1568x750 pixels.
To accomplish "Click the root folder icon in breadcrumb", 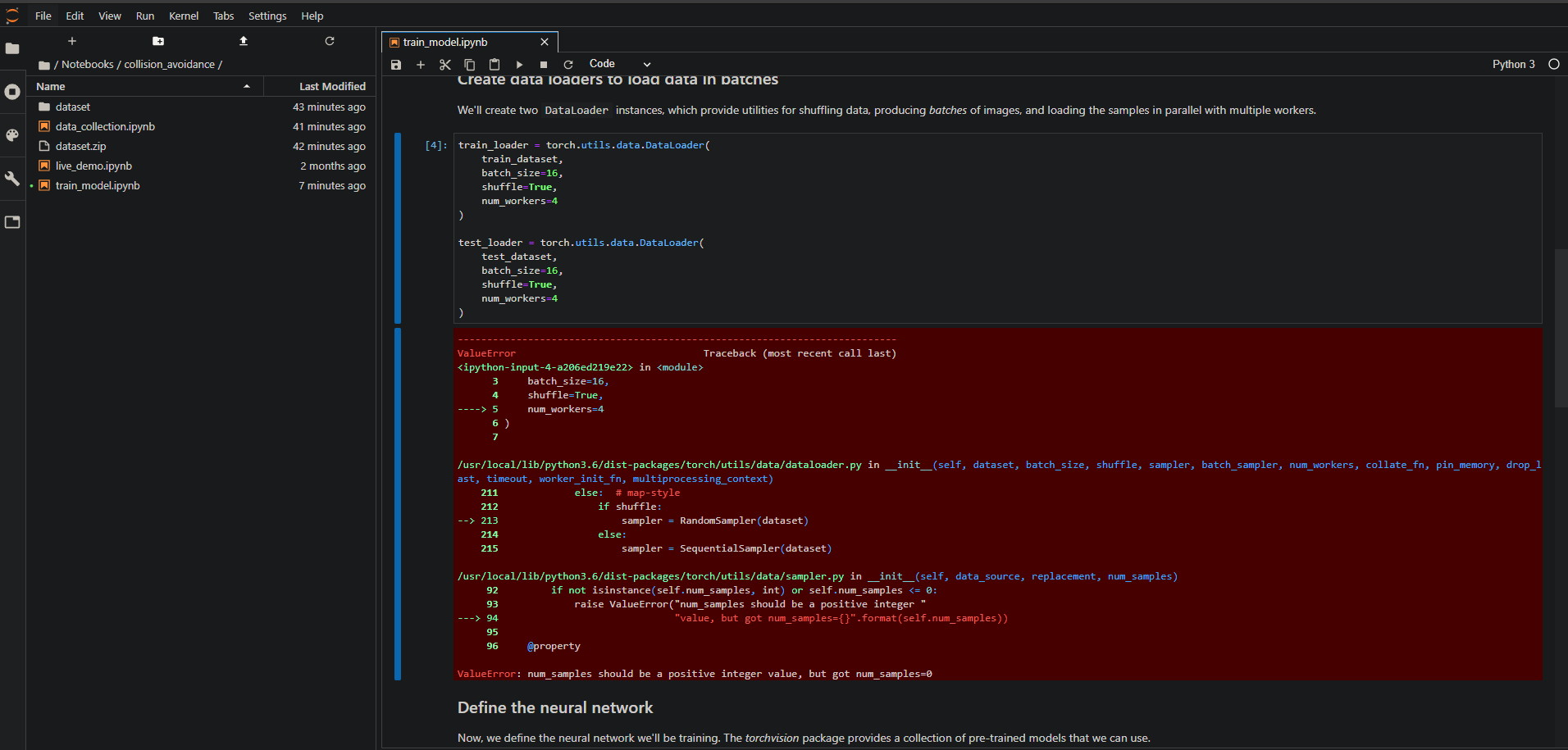I will [x=44, y=65].
